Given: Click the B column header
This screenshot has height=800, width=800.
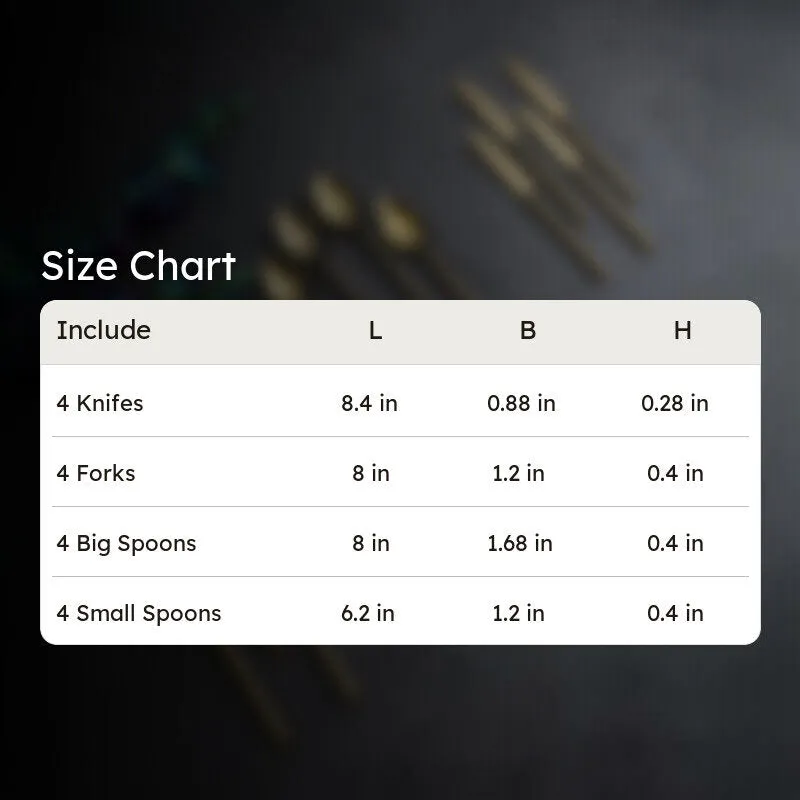Looking at the screenshot, I should [528, 331].
